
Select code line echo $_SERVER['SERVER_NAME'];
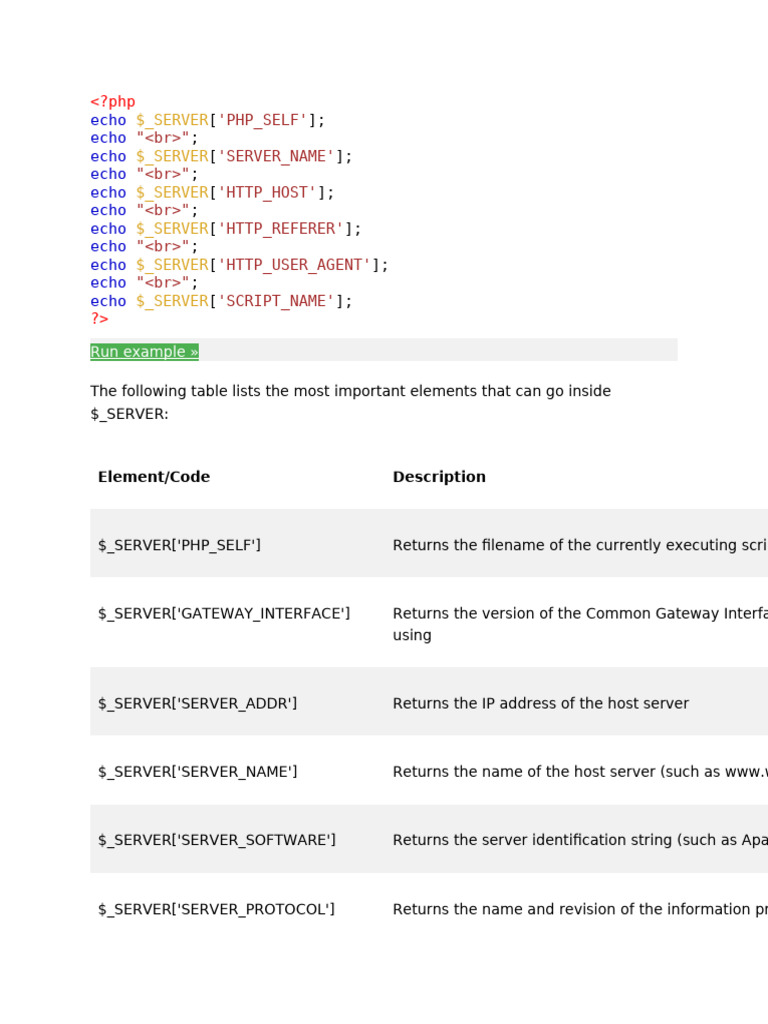point(221,156)
